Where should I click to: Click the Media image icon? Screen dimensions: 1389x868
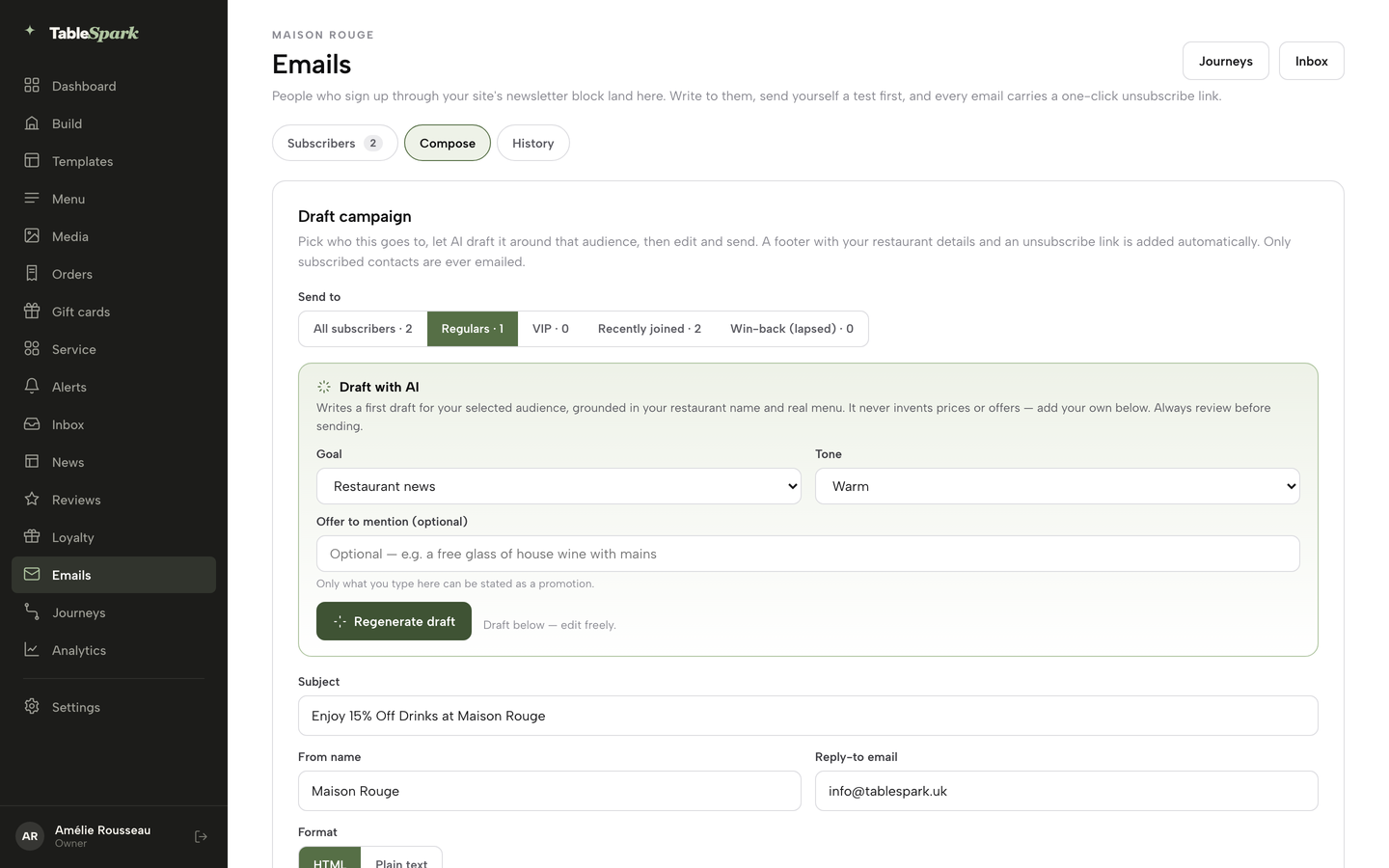coord(32,236)
